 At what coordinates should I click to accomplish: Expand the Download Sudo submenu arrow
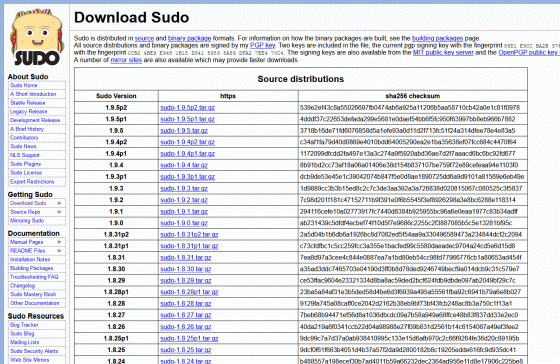pos(59,203)
